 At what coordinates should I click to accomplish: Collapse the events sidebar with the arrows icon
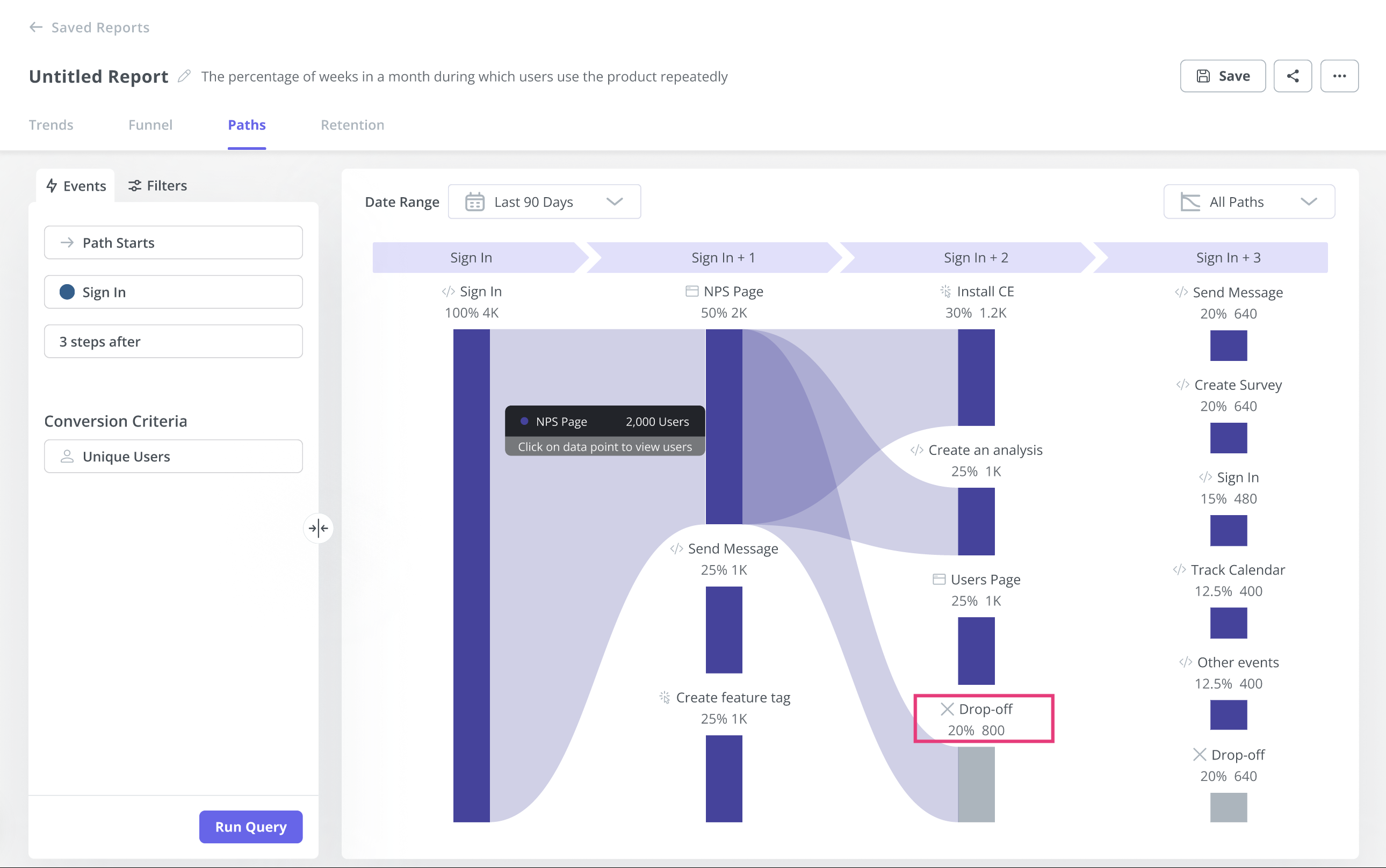coord(318,528)
